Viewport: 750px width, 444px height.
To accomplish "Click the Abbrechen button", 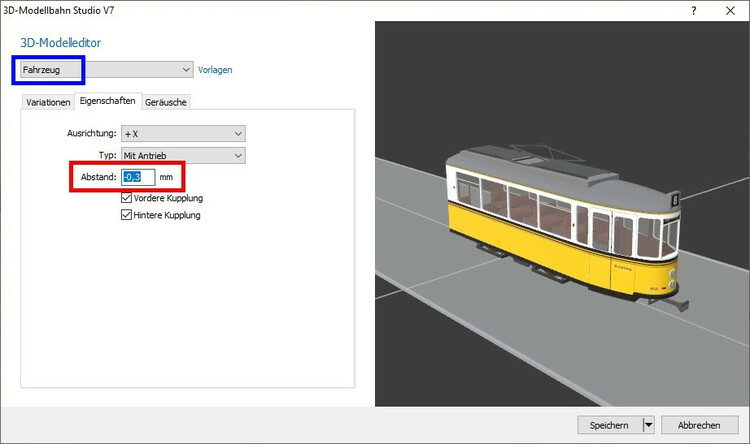I will point(699,425).
